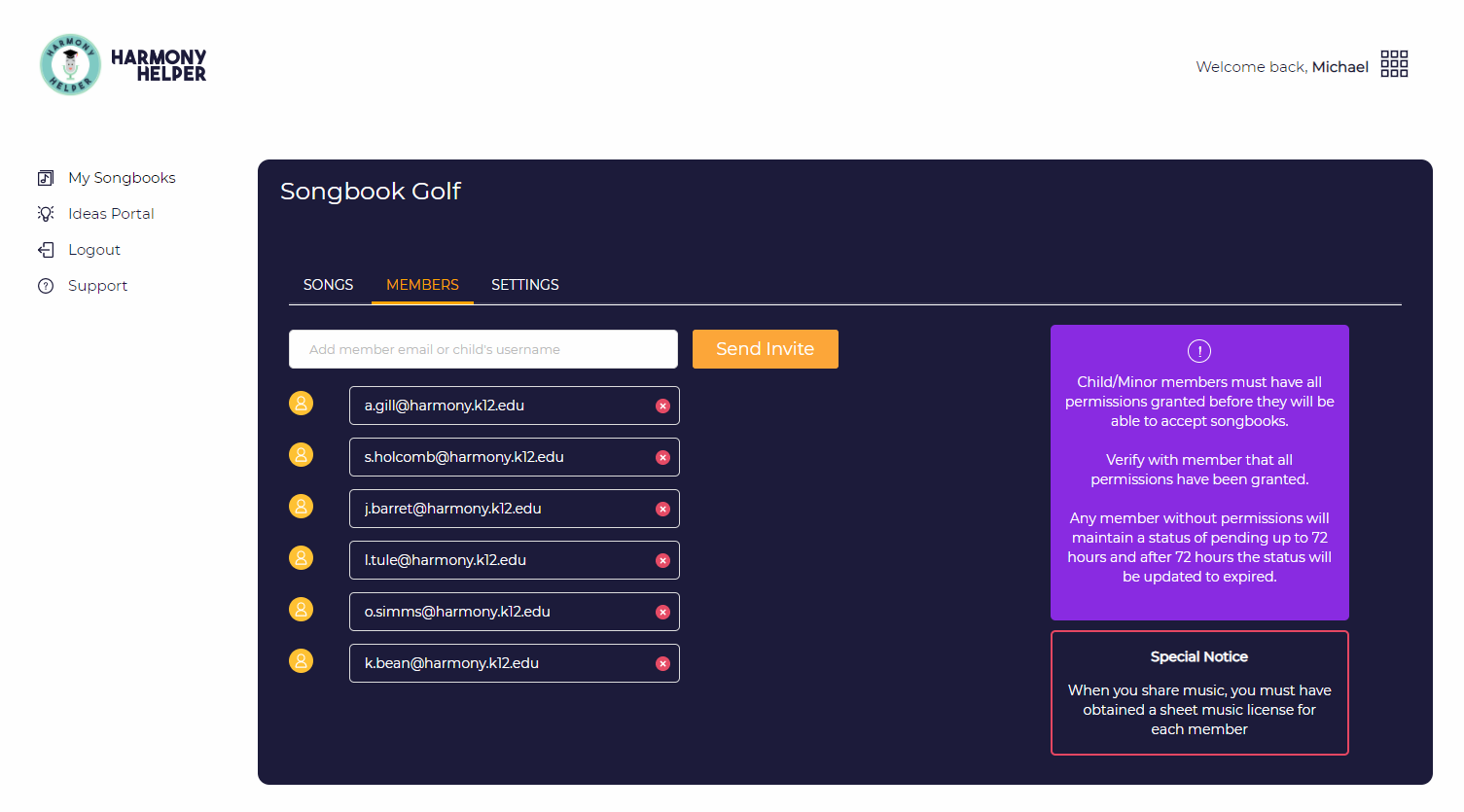Click the Special Notice heading

tap(1199, 657)
